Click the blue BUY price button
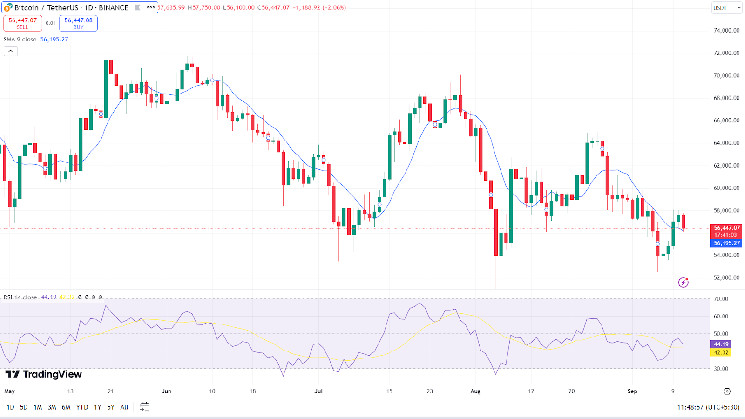 [x=78, y=23]
